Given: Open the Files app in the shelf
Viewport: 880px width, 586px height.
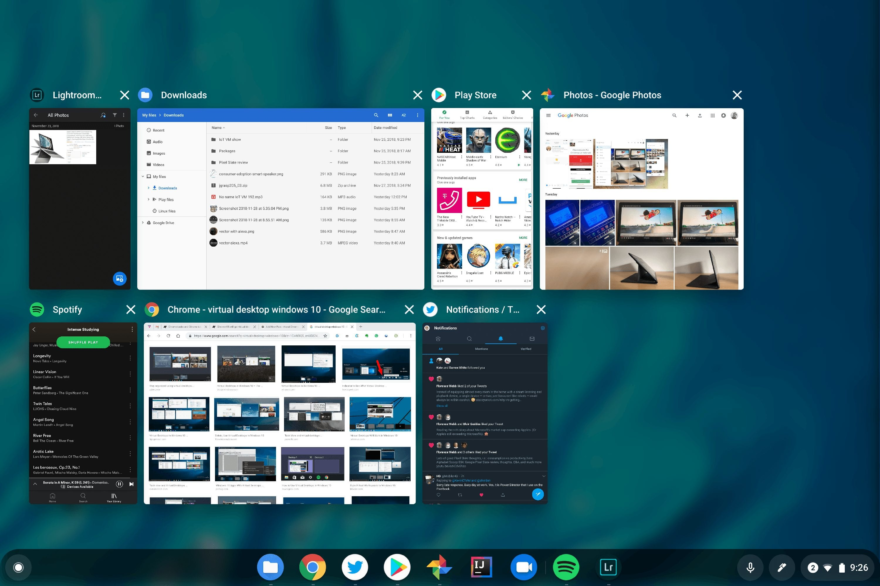Looking at the screenshot, I should tap(271, 567).
